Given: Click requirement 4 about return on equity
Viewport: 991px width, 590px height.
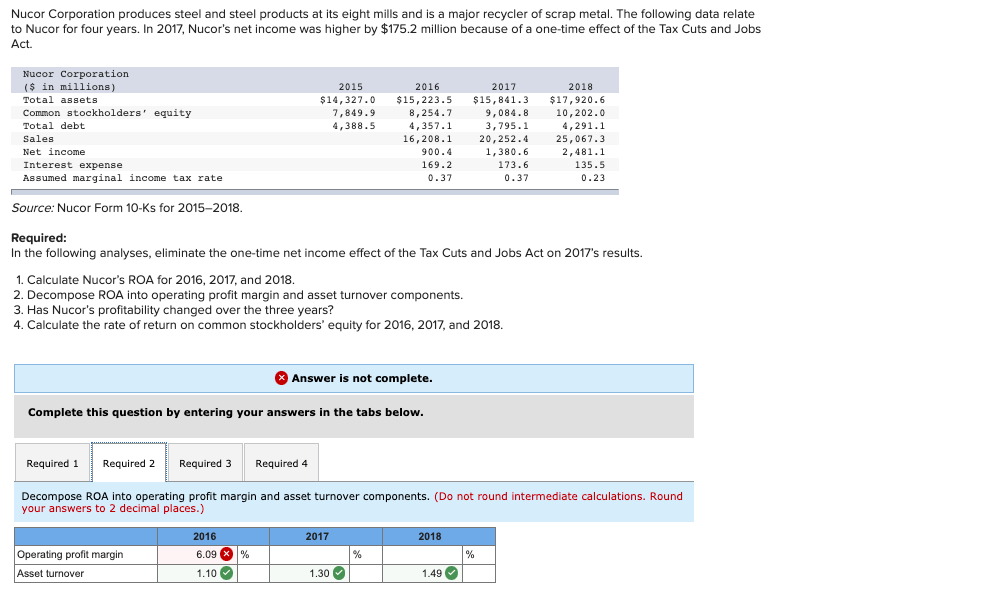Looking at the screenshot, I should tap(258, 325).
